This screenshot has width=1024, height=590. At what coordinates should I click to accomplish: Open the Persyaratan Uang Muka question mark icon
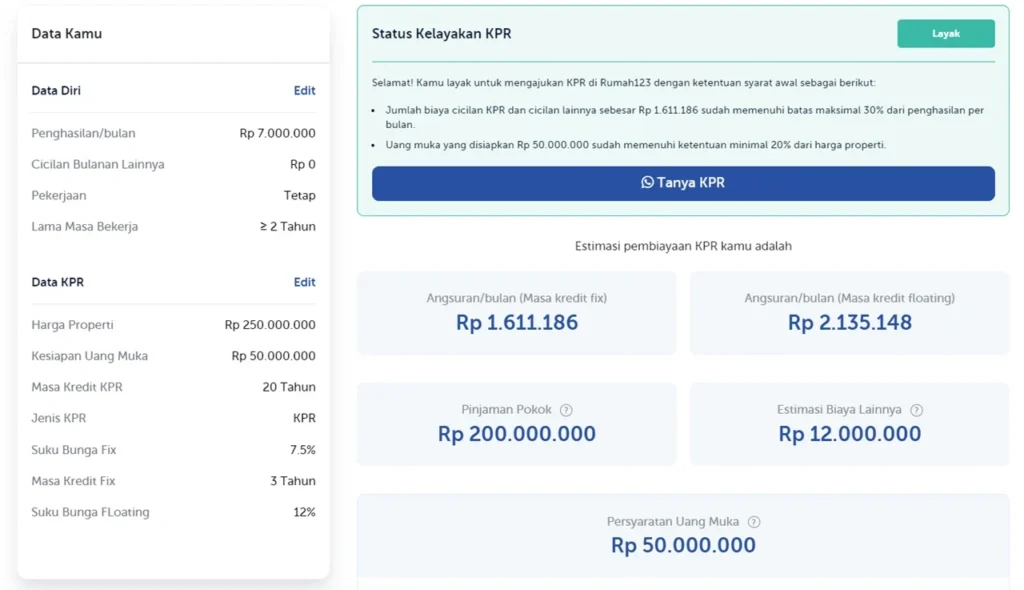(754, 521)
